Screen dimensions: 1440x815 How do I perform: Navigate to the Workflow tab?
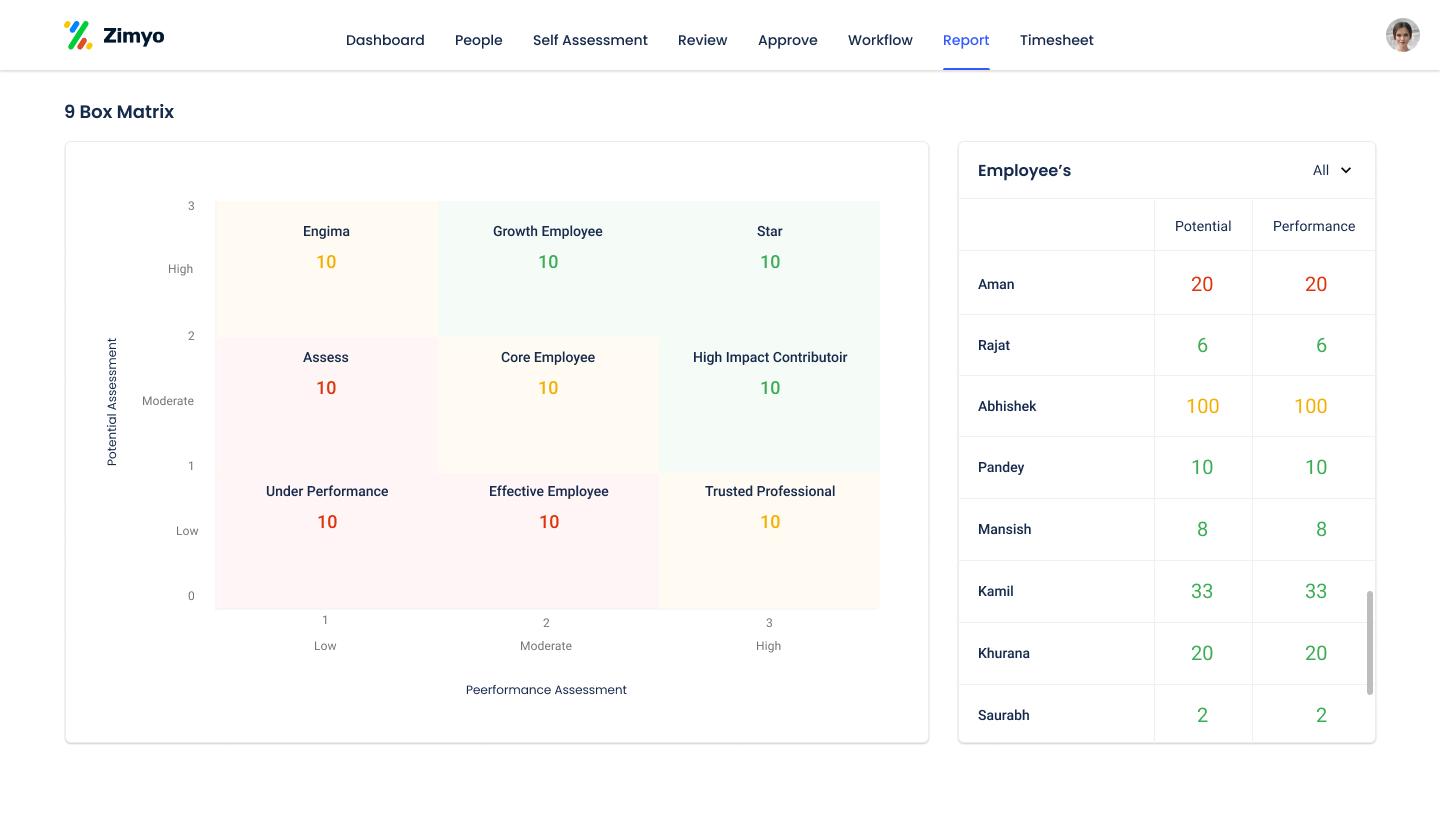[x=880, y=40]
